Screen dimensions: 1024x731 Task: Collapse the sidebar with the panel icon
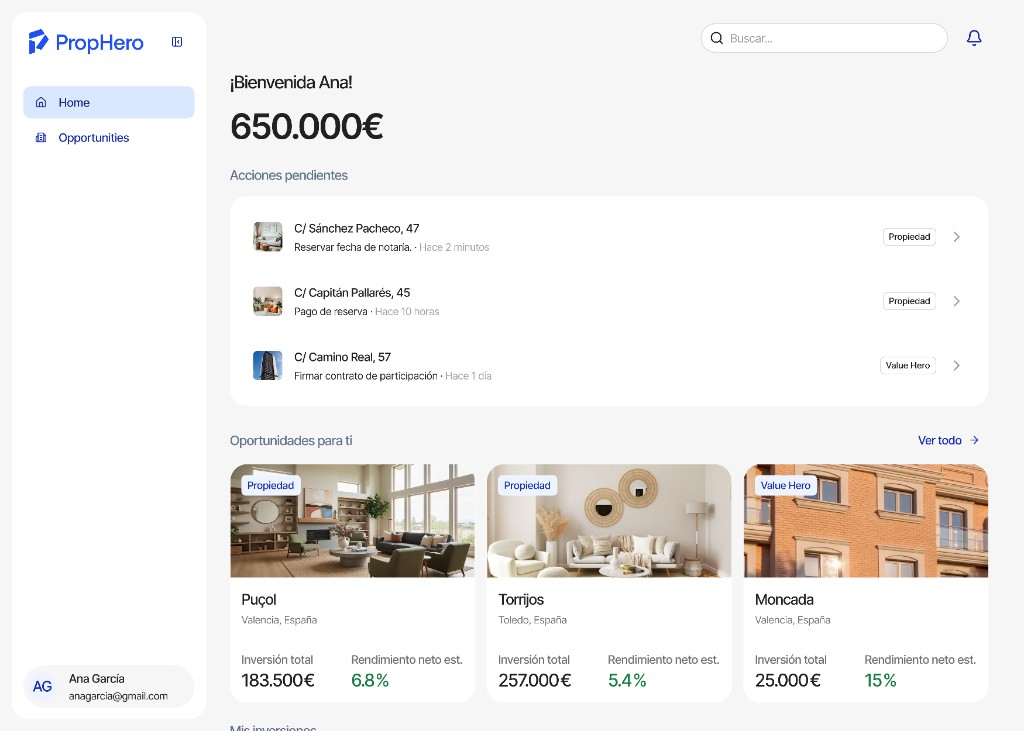pyautogui.click(x=177, y=42)
